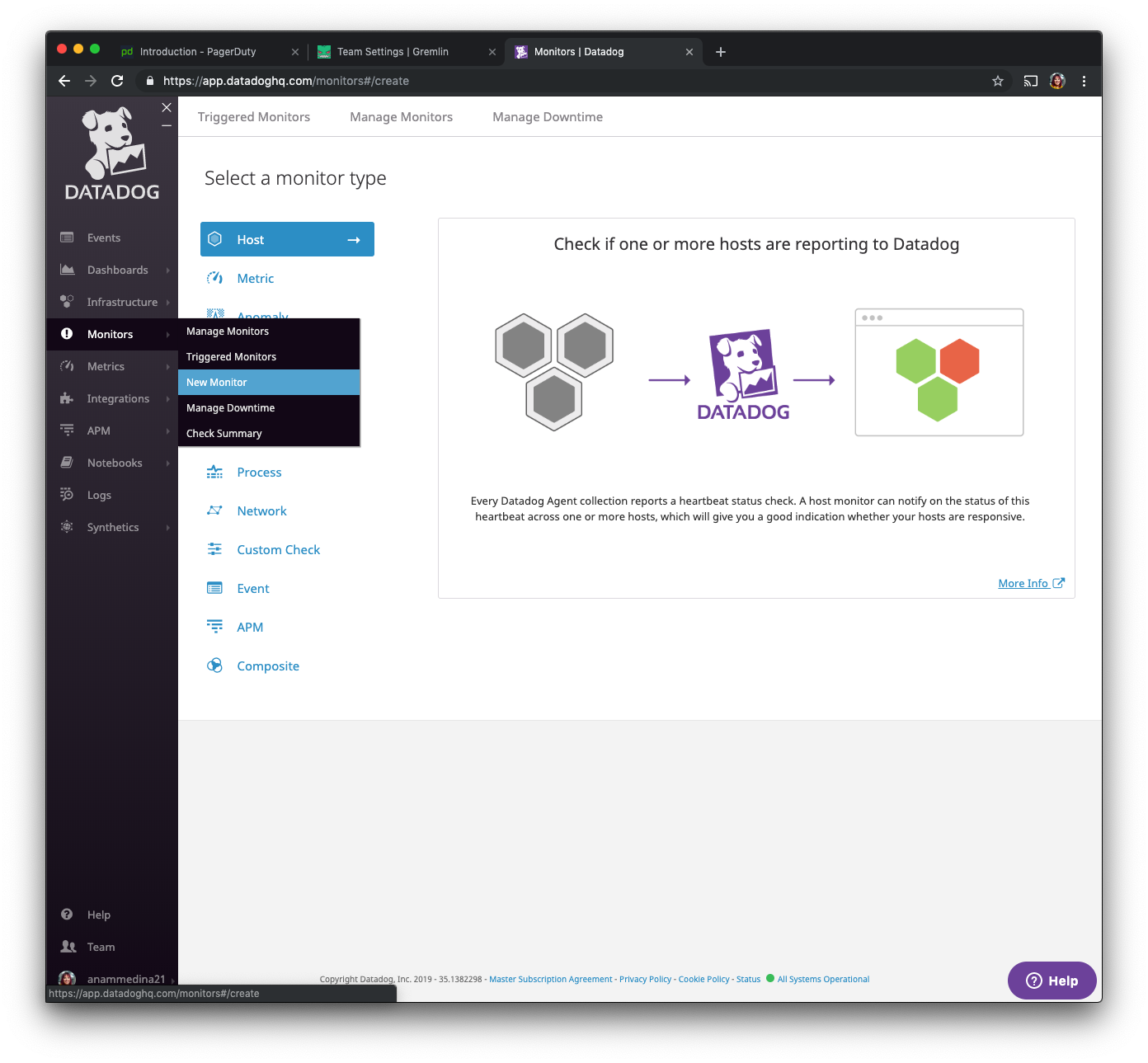Open a new browser tab
1148x1063 pixels.
pos(721,52)
